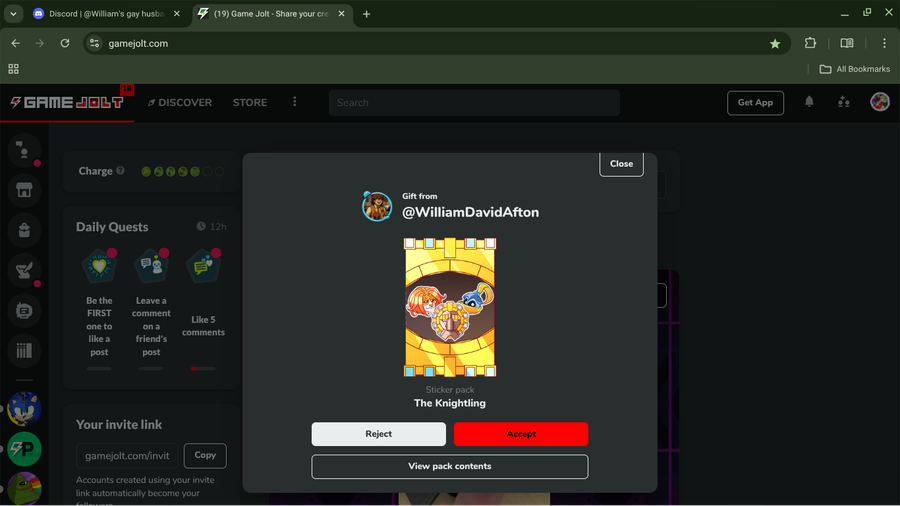Open browser extensions puzzle icon
This screenshot has width=900, height=506.
click(x=810, y=43)
